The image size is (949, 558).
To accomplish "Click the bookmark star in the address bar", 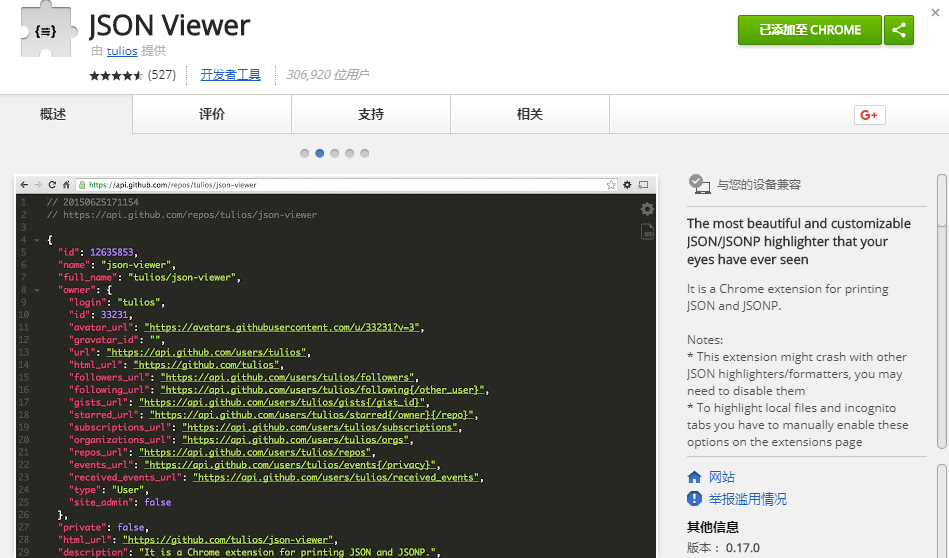I will tap(611, 185).
